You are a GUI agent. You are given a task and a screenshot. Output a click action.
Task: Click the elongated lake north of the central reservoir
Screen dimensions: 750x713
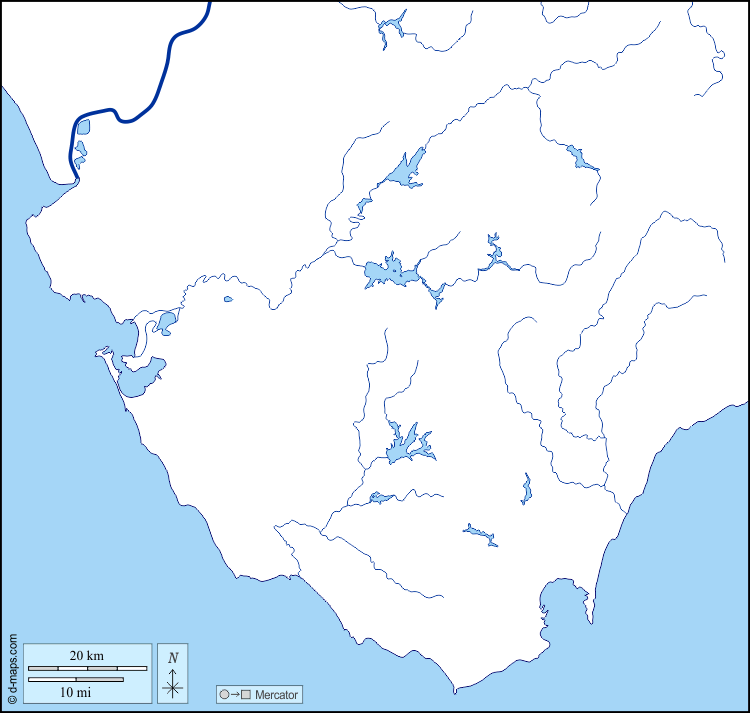click(407, 171)
